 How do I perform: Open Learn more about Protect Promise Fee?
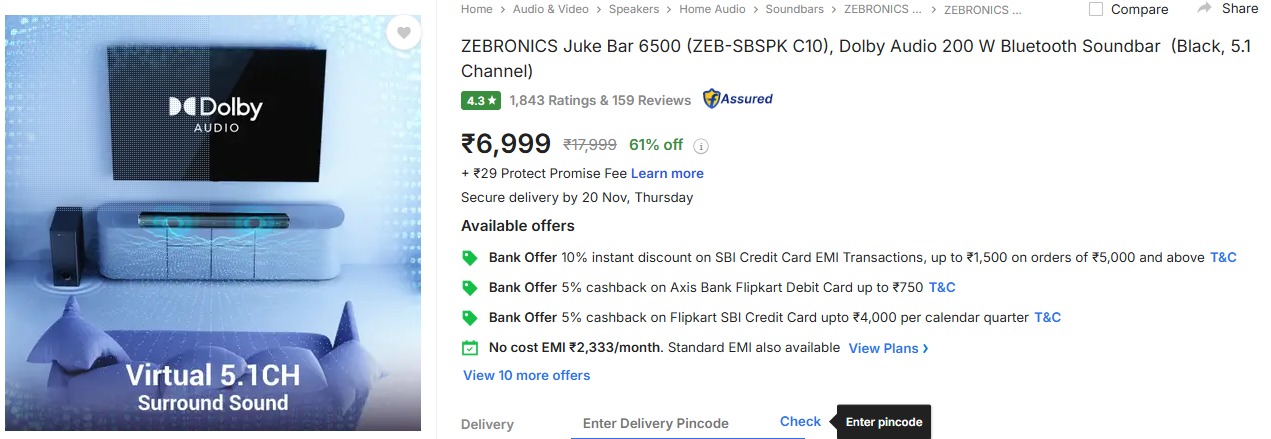(x=667, y=173)
